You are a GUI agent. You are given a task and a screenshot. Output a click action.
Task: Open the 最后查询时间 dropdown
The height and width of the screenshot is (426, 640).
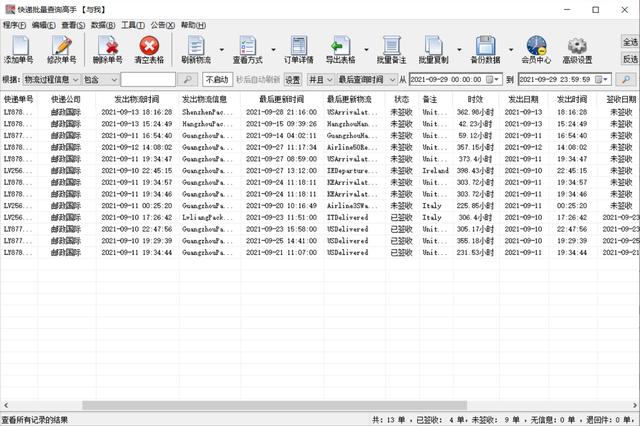(367, 80)
